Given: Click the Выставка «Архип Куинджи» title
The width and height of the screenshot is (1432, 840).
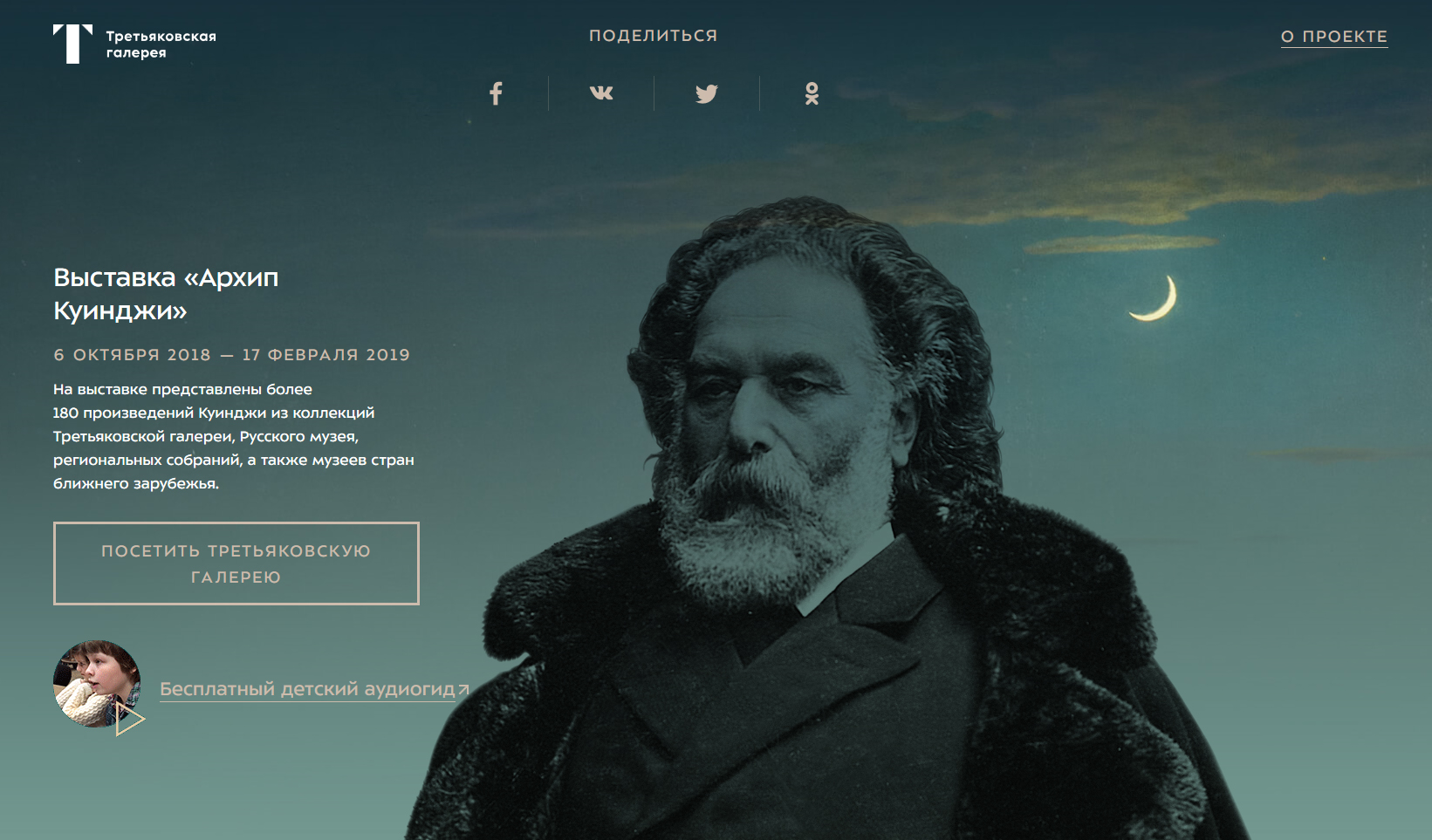Looking at the screenshot, I should 166,294.
